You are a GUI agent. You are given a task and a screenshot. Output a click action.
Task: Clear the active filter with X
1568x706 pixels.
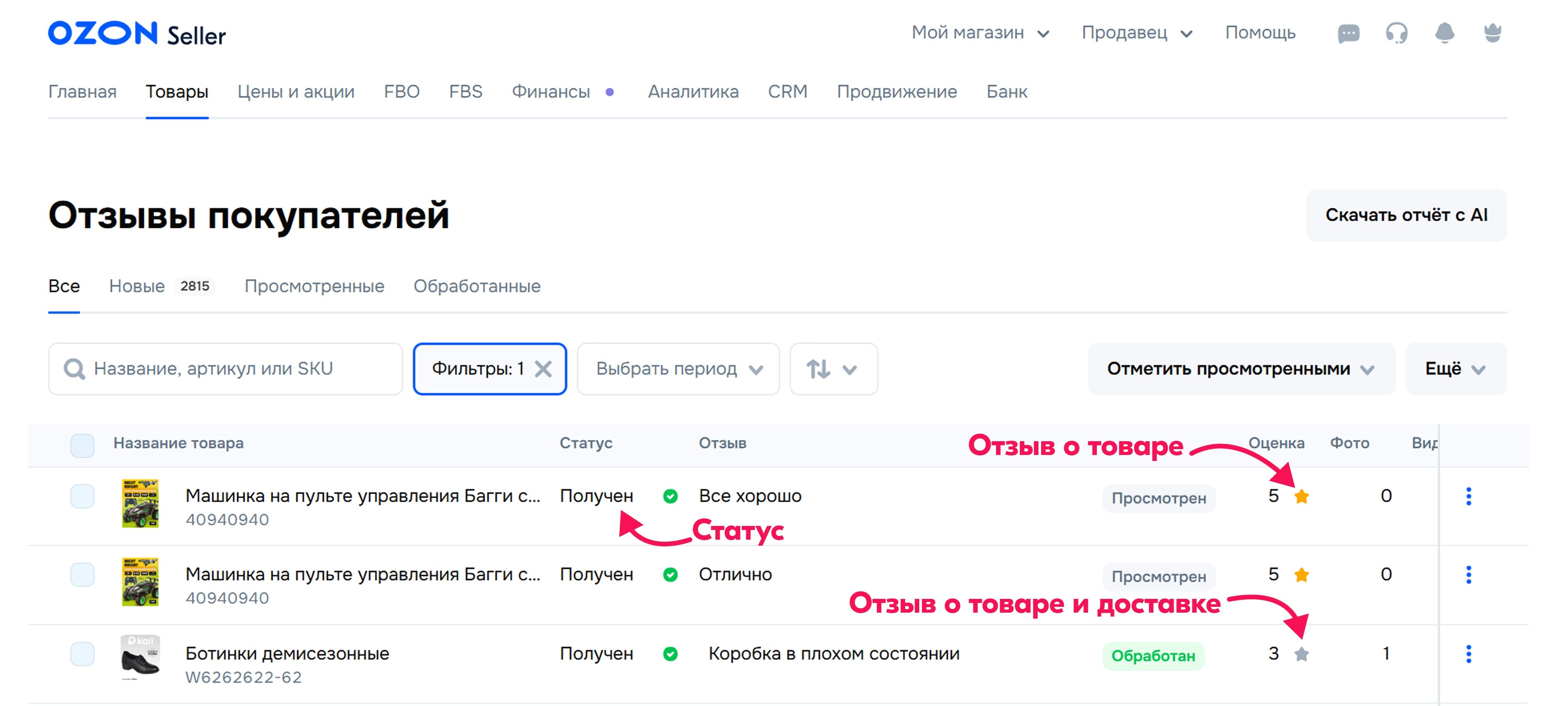[x=543, y=369]
